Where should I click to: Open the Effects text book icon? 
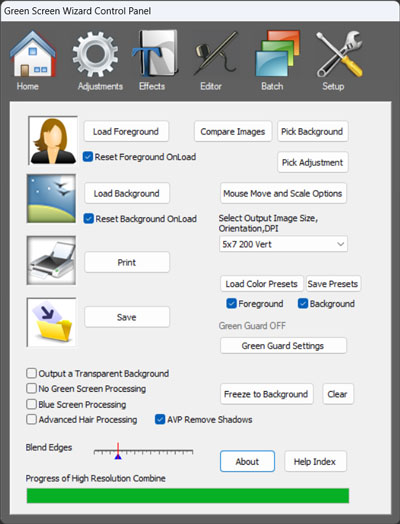(155, 53)
